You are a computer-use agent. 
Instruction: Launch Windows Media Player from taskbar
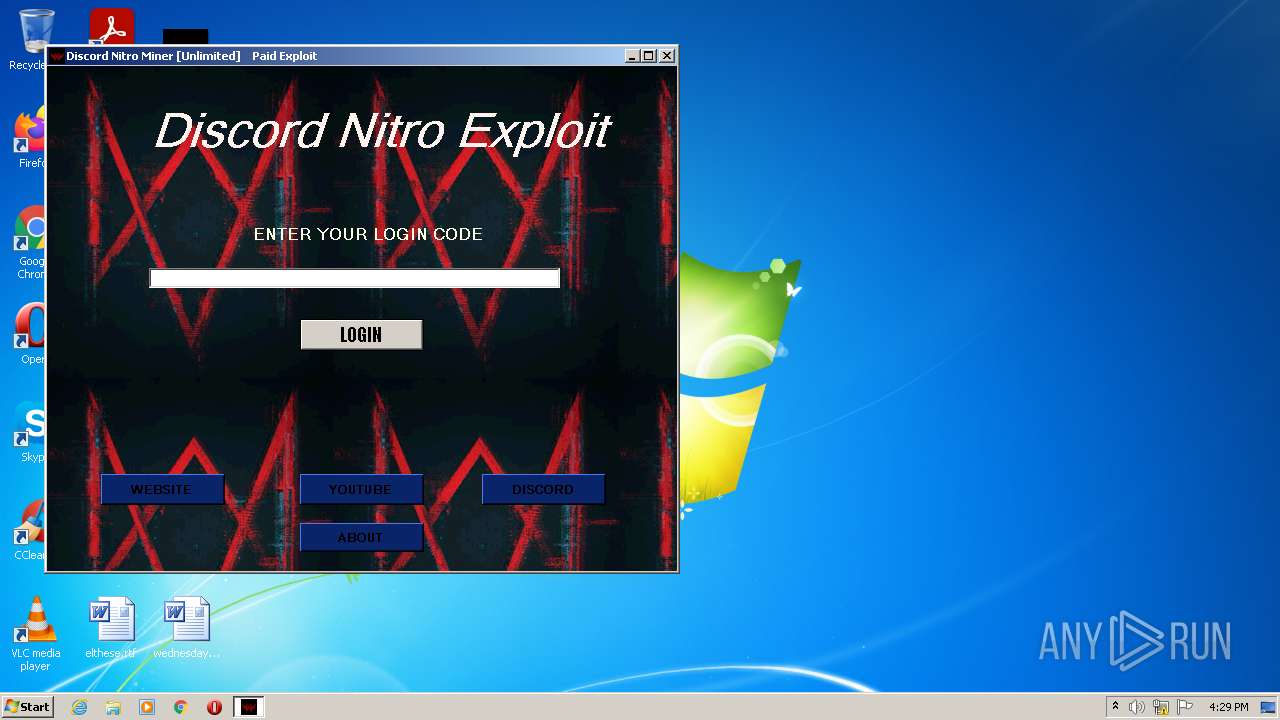tap(147, 707)
